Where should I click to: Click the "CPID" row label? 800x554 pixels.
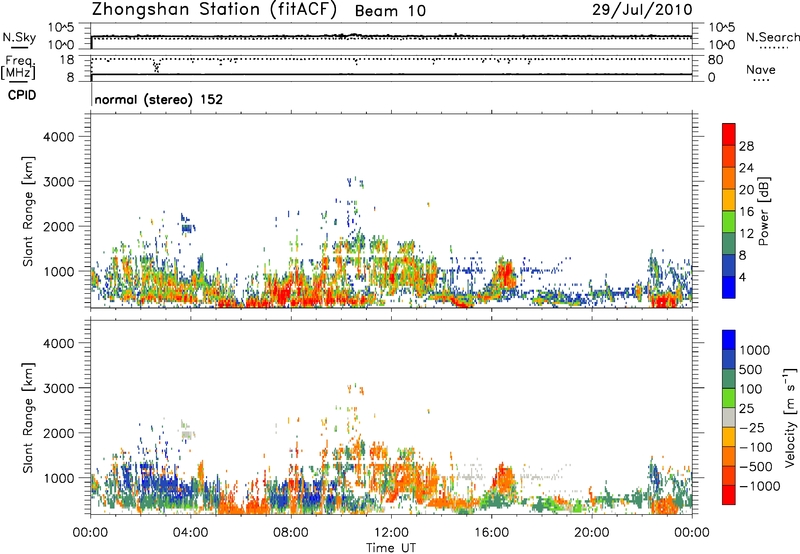coord(22,95)
